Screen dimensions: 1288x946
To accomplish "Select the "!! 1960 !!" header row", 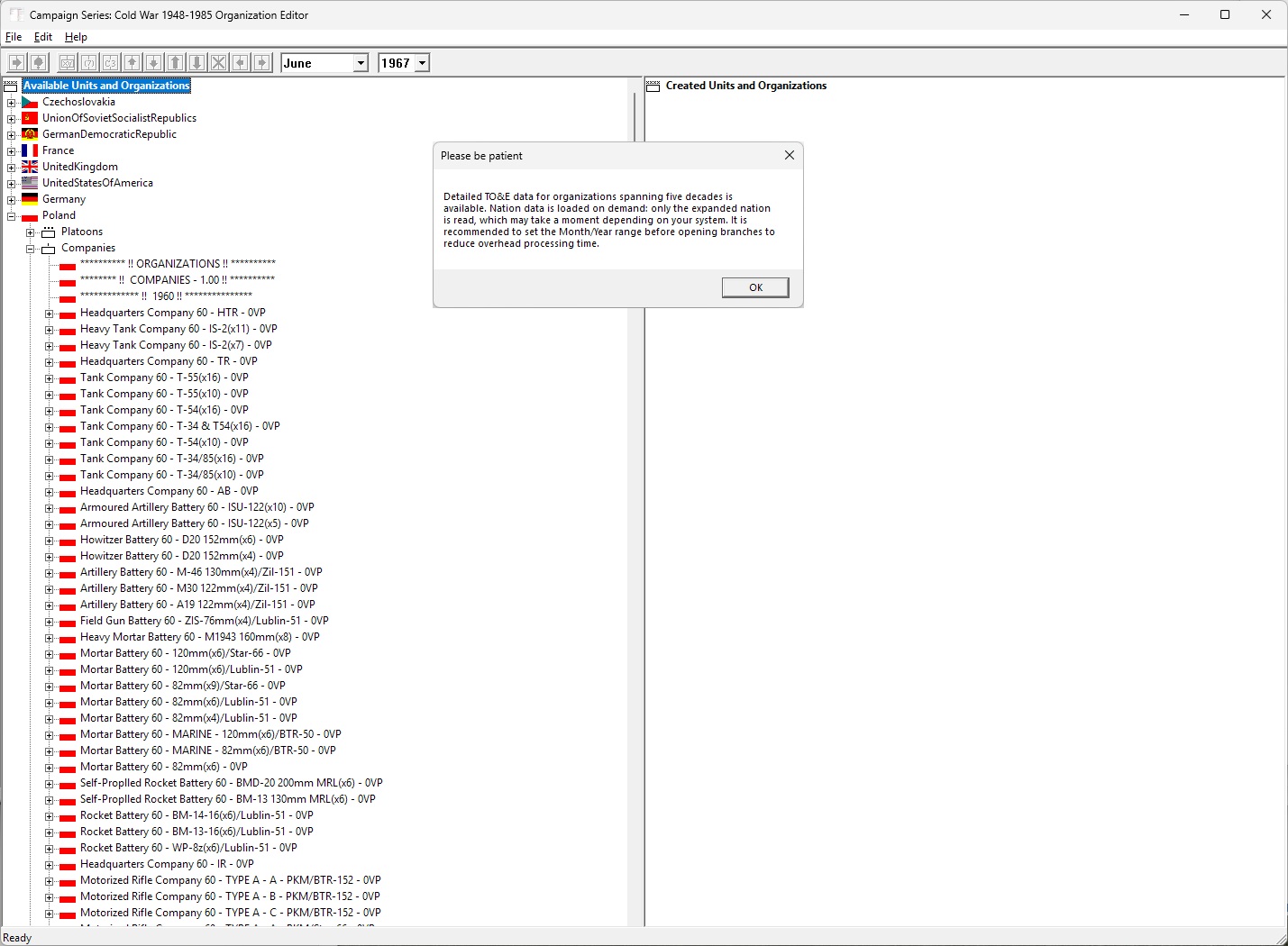I will (x=167, y=296).
